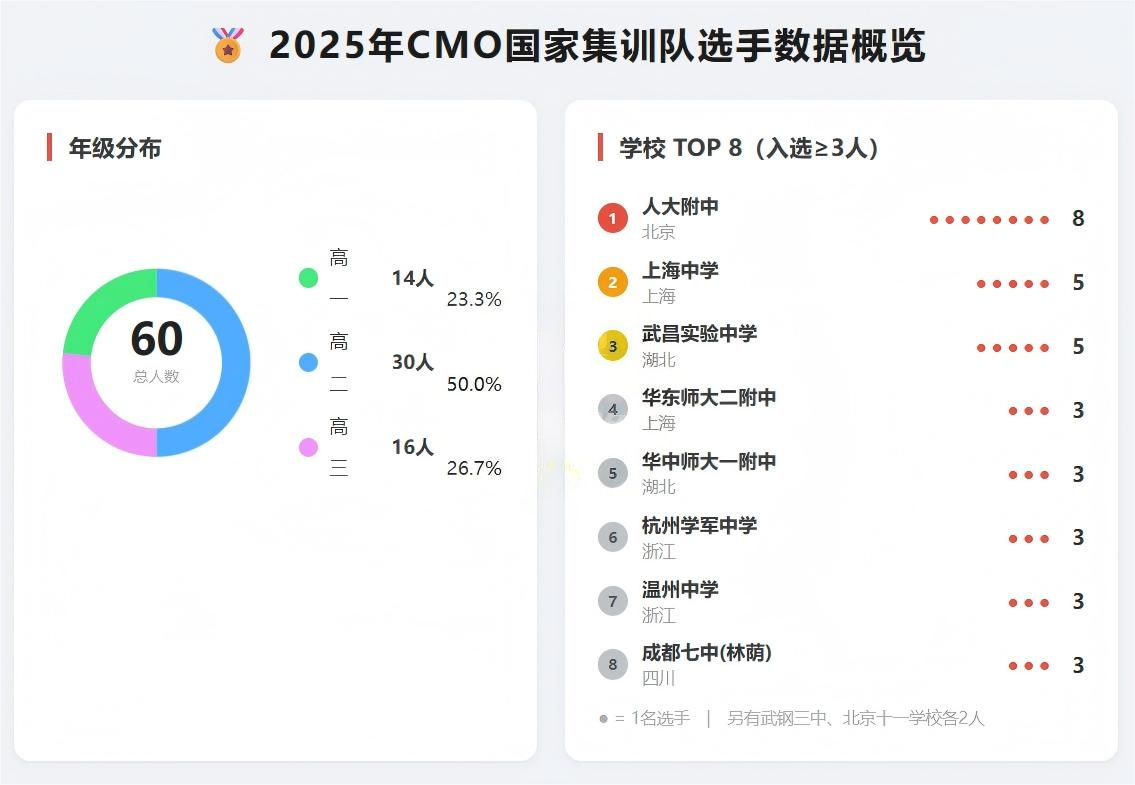1135x785 pixels.
Task: Click the gray rank 4 badge
Action: pyautogui.click(x=613, y=410)
